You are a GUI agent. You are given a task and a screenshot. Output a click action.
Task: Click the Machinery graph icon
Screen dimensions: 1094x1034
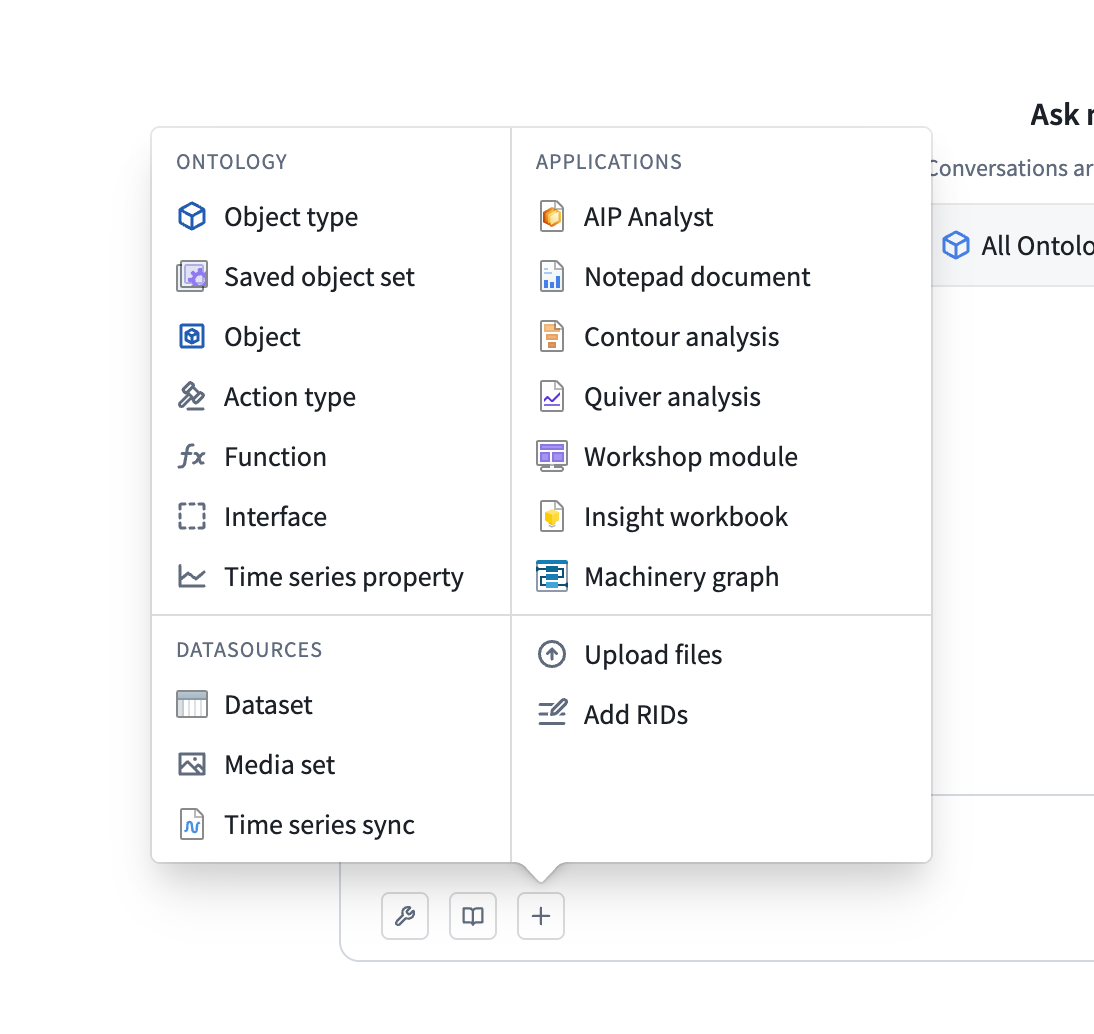coord(552,576)
